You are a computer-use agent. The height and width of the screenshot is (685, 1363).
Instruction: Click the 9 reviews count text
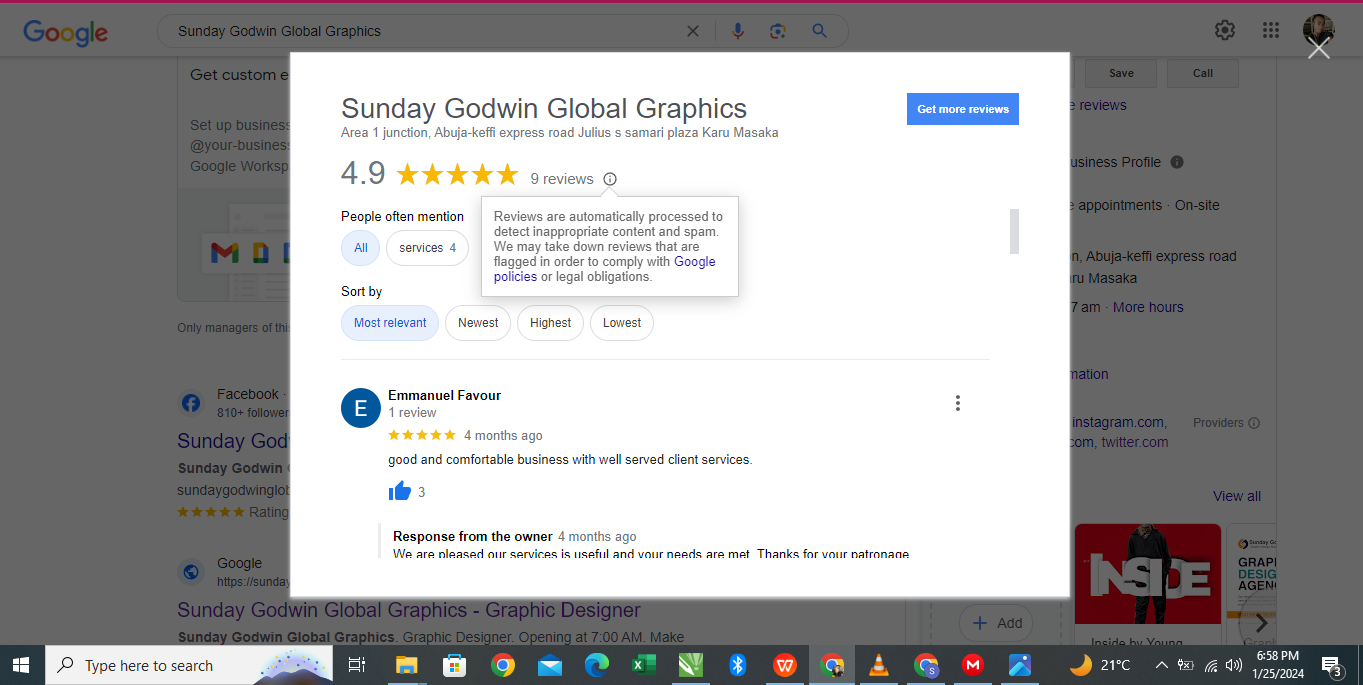(562, 179)
